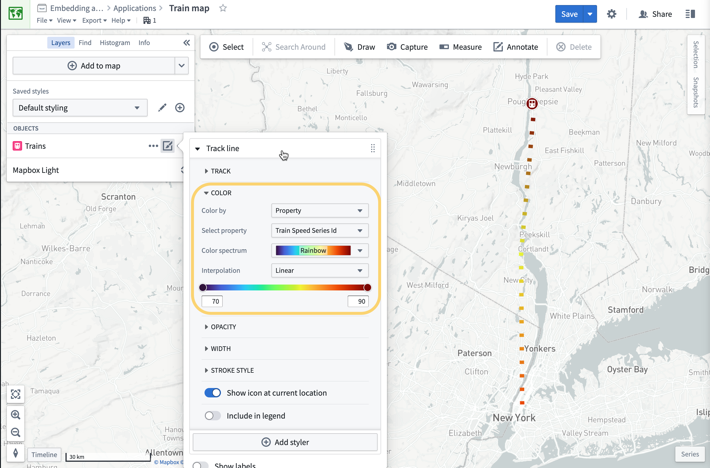Screen dimensions: 710x468
Task: Open the Save button dropdown arrow
Action: [590, 14]
